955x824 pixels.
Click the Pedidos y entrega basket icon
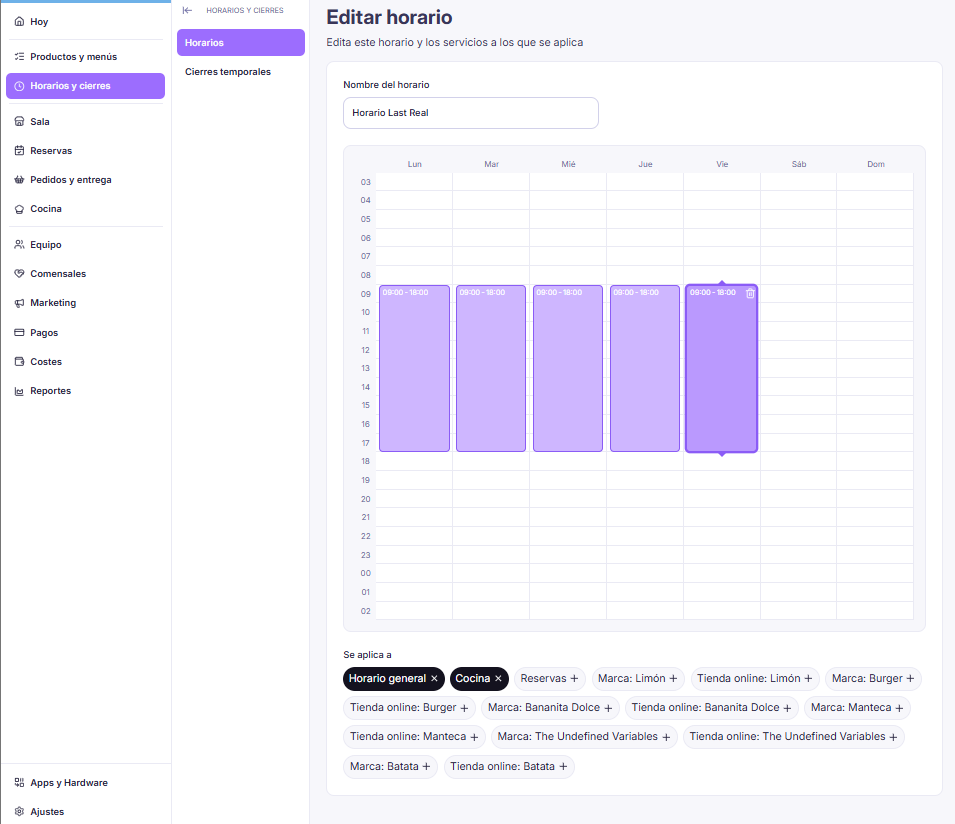tap(19, 180)
